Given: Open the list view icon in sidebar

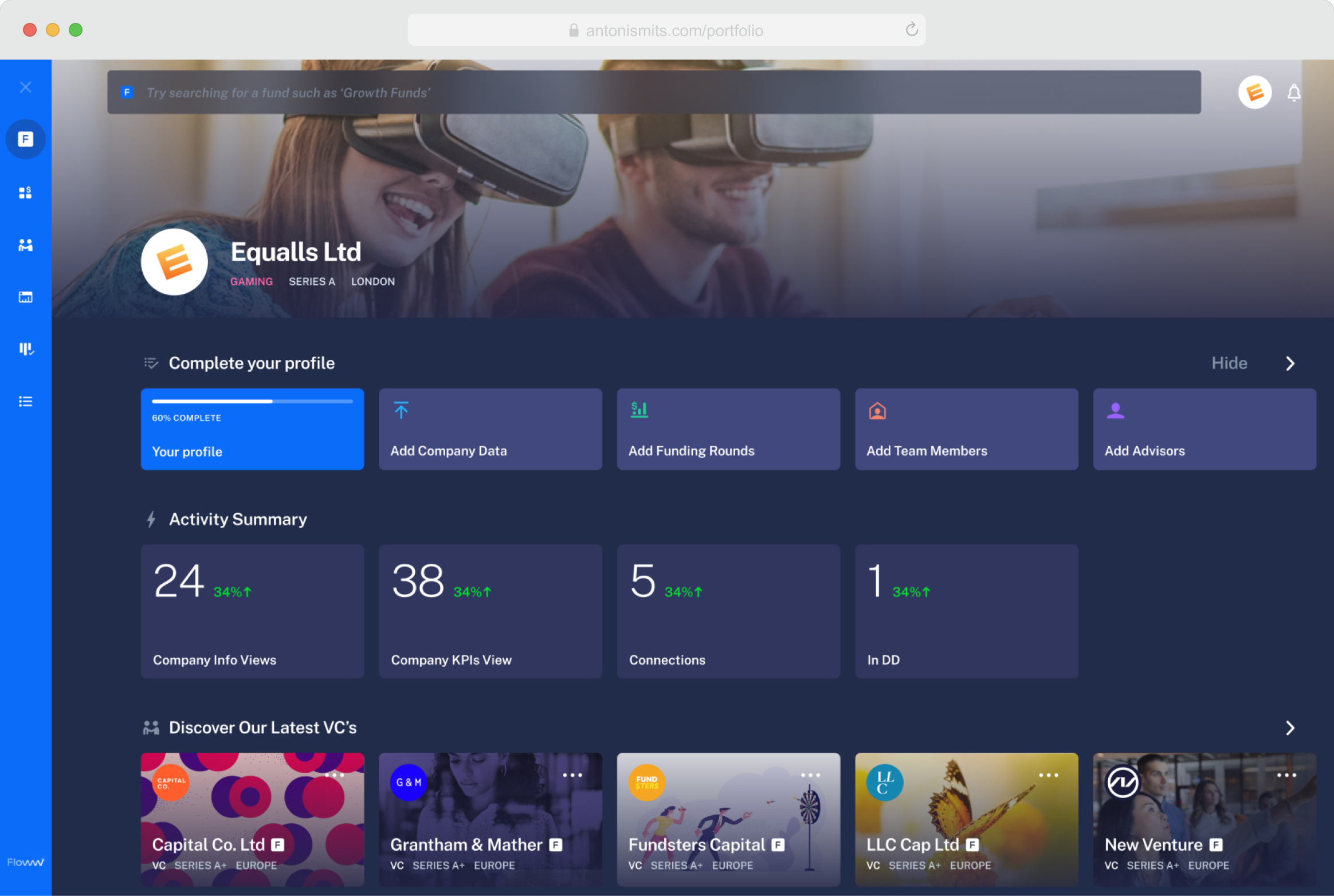Looking at the screenshot, I should (x=25, y=400).
